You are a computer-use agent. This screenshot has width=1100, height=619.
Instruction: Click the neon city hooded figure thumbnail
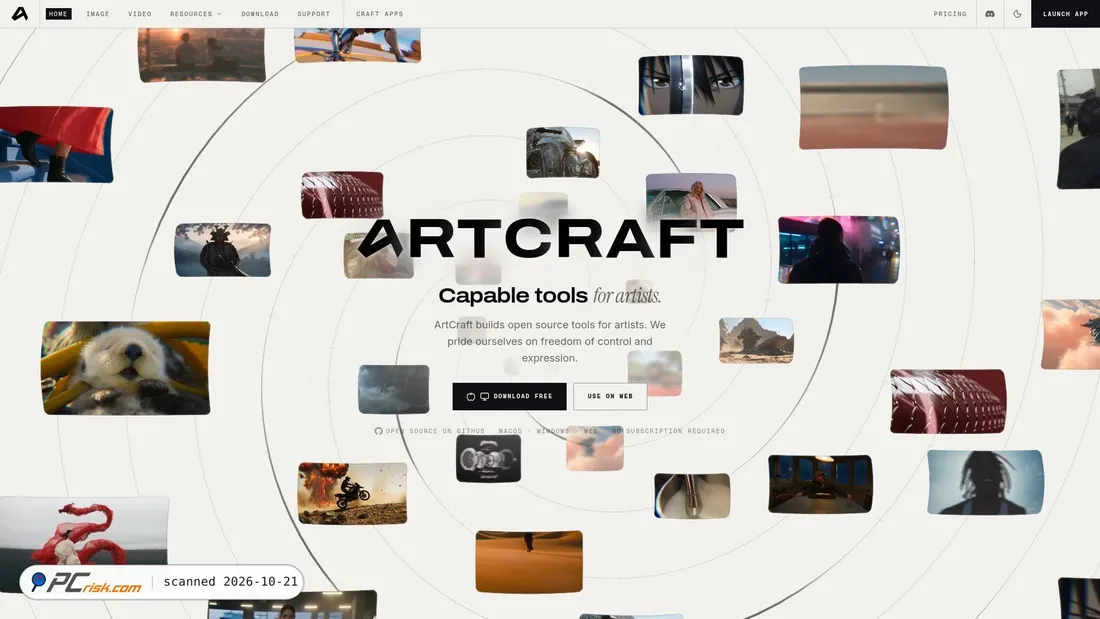coord(838,250)
